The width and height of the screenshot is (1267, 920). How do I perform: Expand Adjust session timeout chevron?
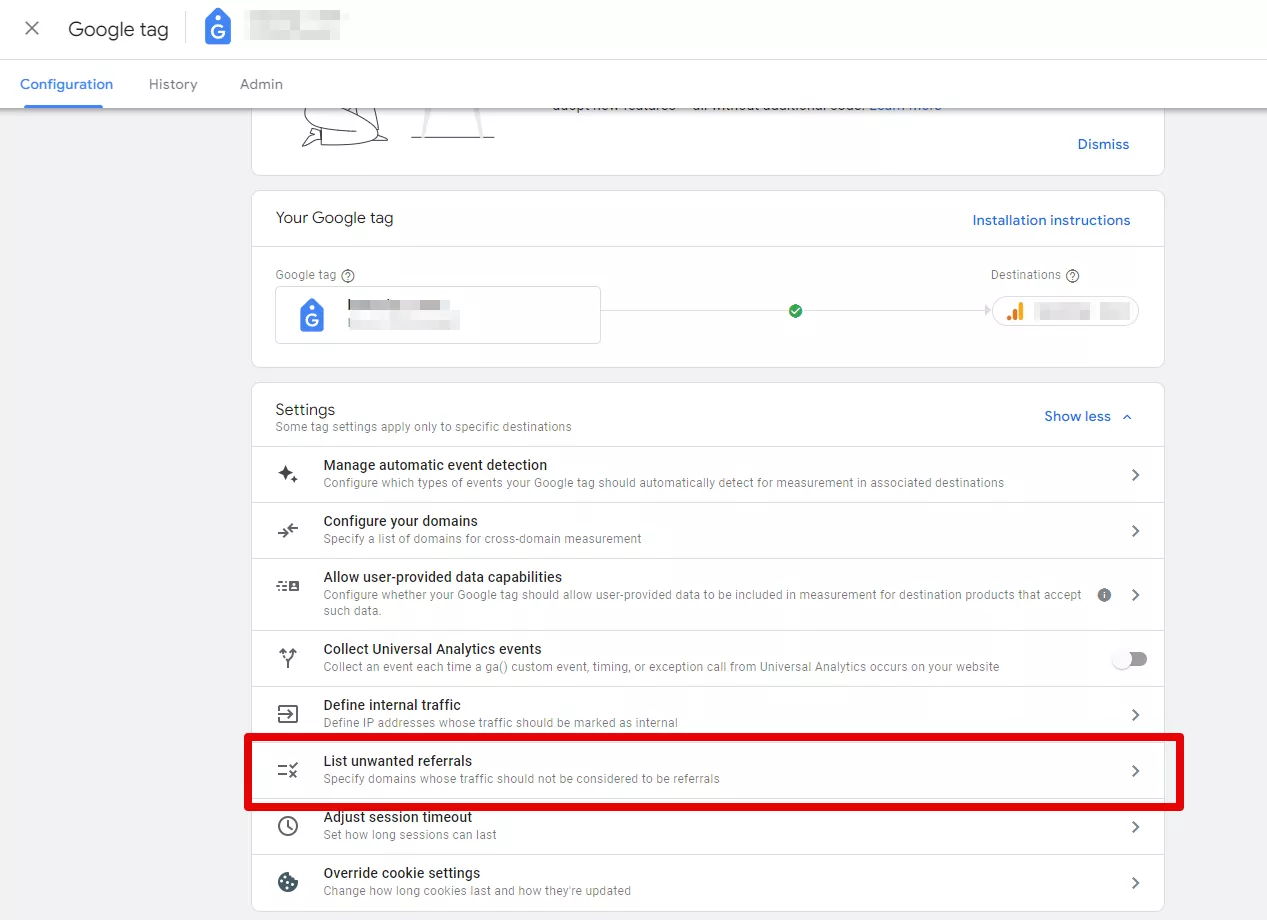pyautogui.click(x=1135, y=827)
